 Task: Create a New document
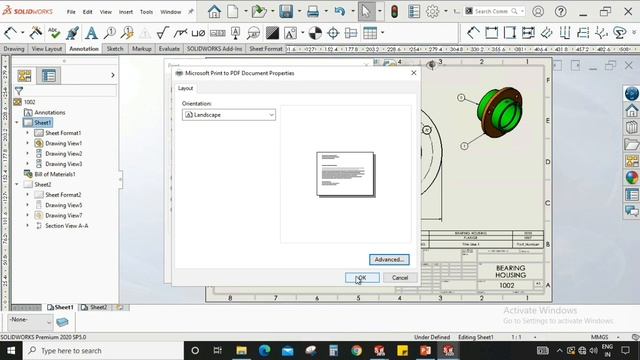tap(233, 11)
